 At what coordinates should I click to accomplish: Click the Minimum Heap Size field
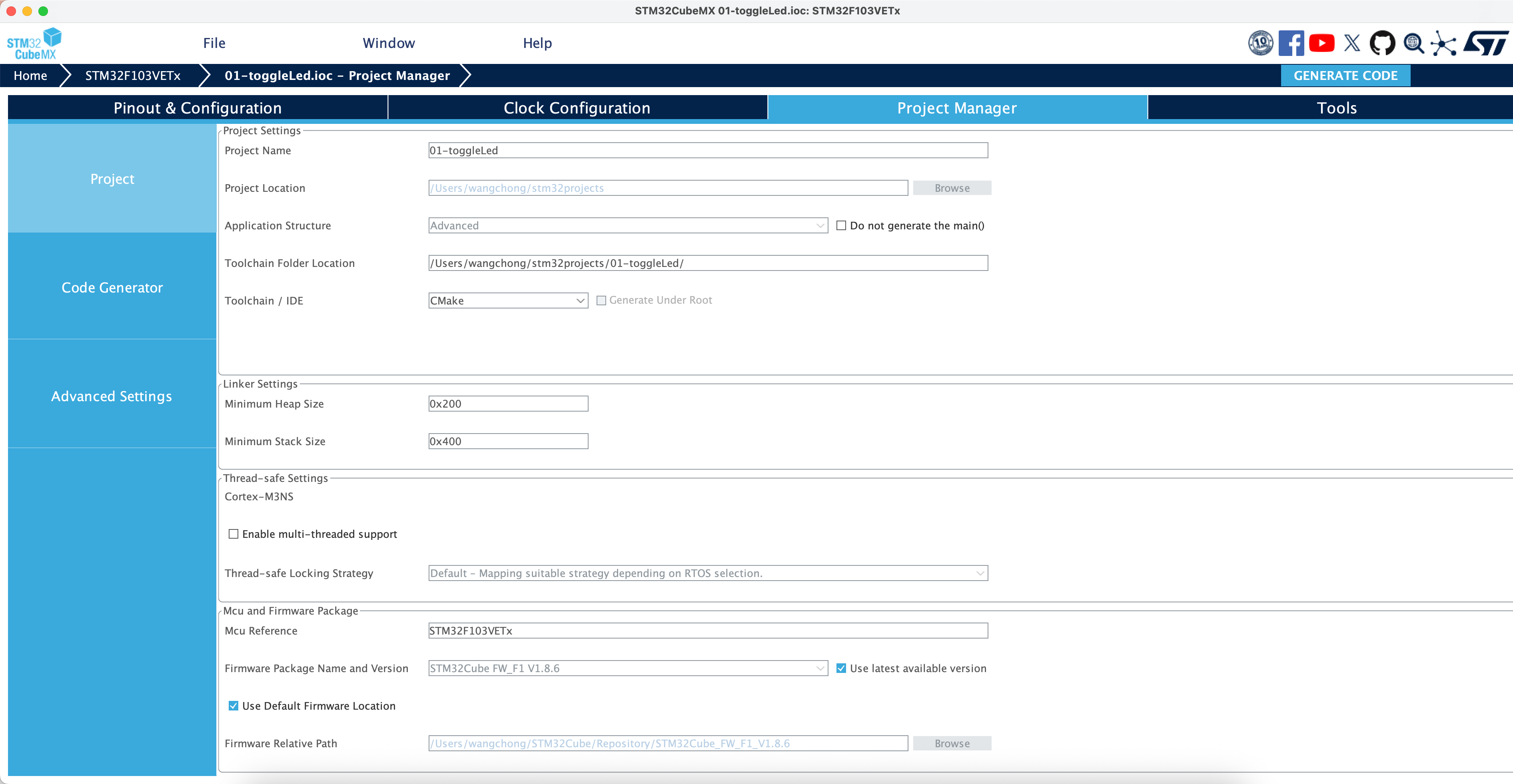(508, 404)
